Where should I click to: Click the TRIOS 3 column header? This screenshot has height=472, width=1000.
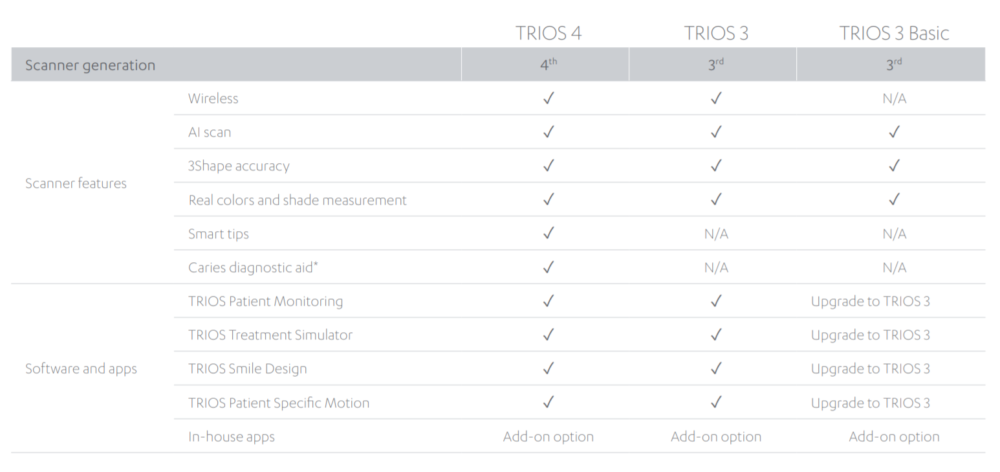[x=716, y=33]
